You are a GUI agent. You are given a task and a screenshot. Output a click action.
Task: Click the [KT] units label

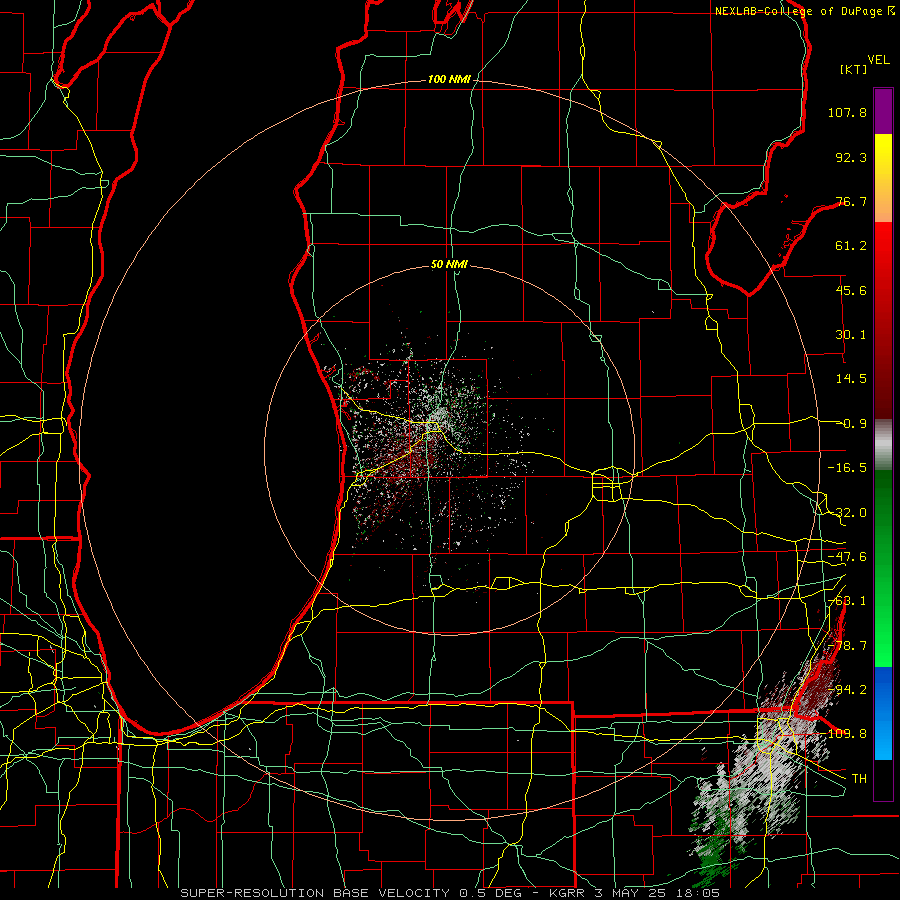pos(854,69)
